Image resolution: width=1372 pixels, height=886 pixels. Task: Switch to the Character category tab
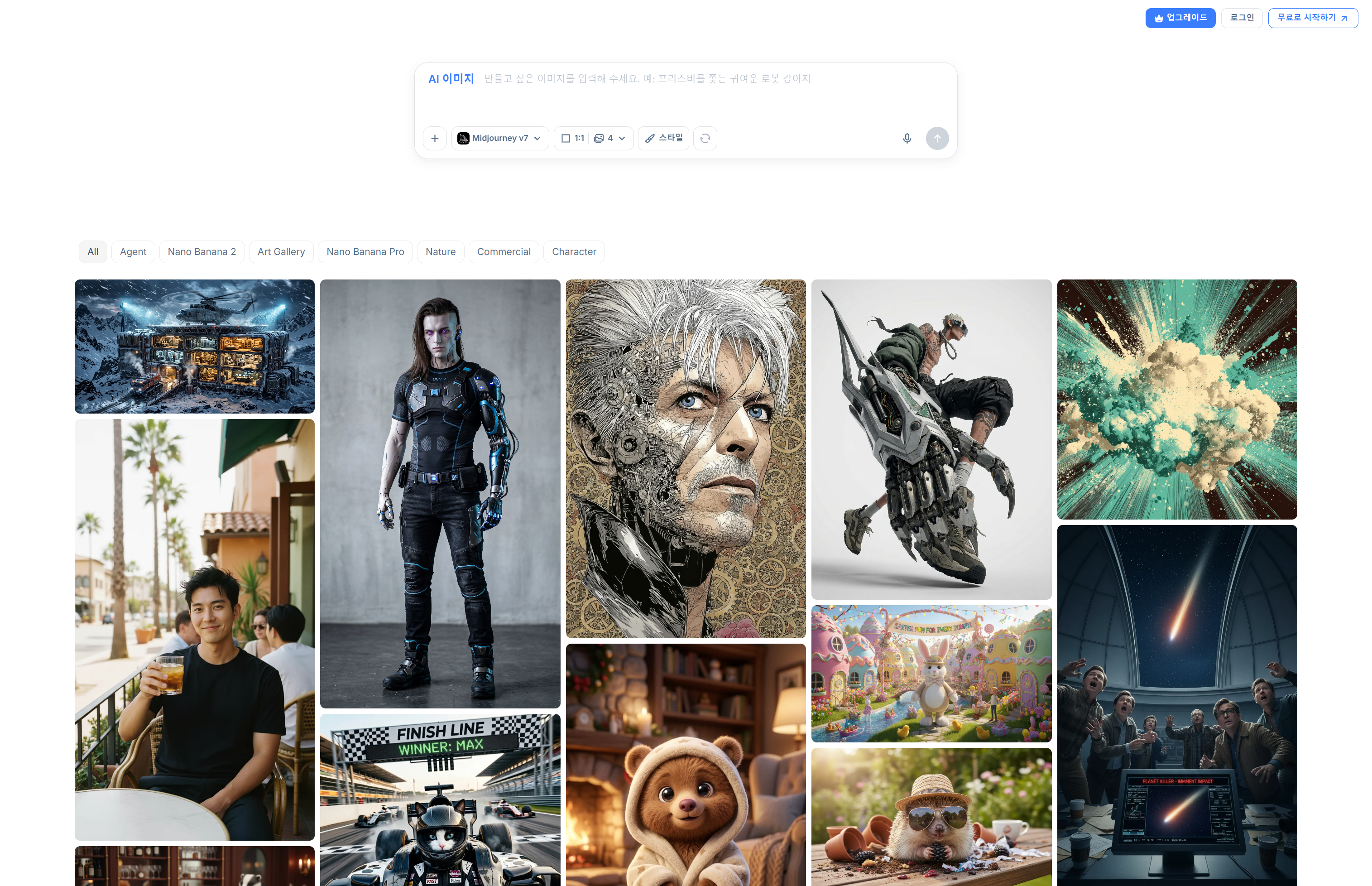click(573, 252)
